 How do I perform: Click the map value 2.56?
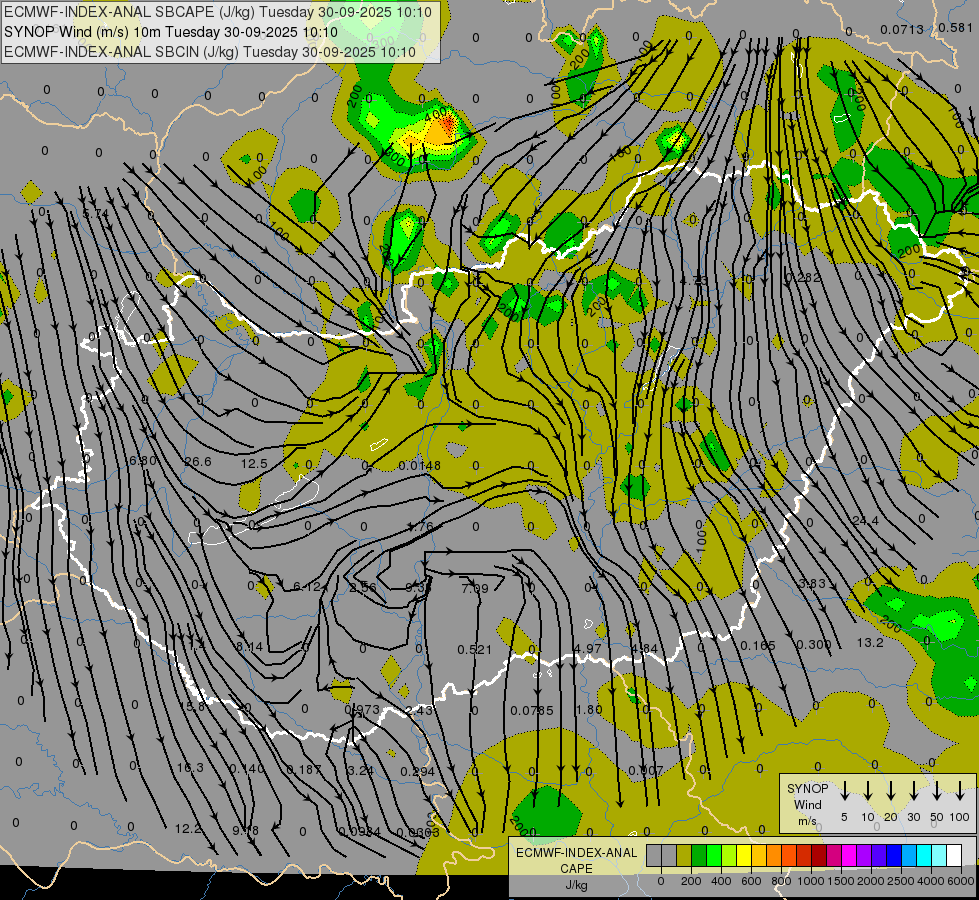tap(363, 588)
